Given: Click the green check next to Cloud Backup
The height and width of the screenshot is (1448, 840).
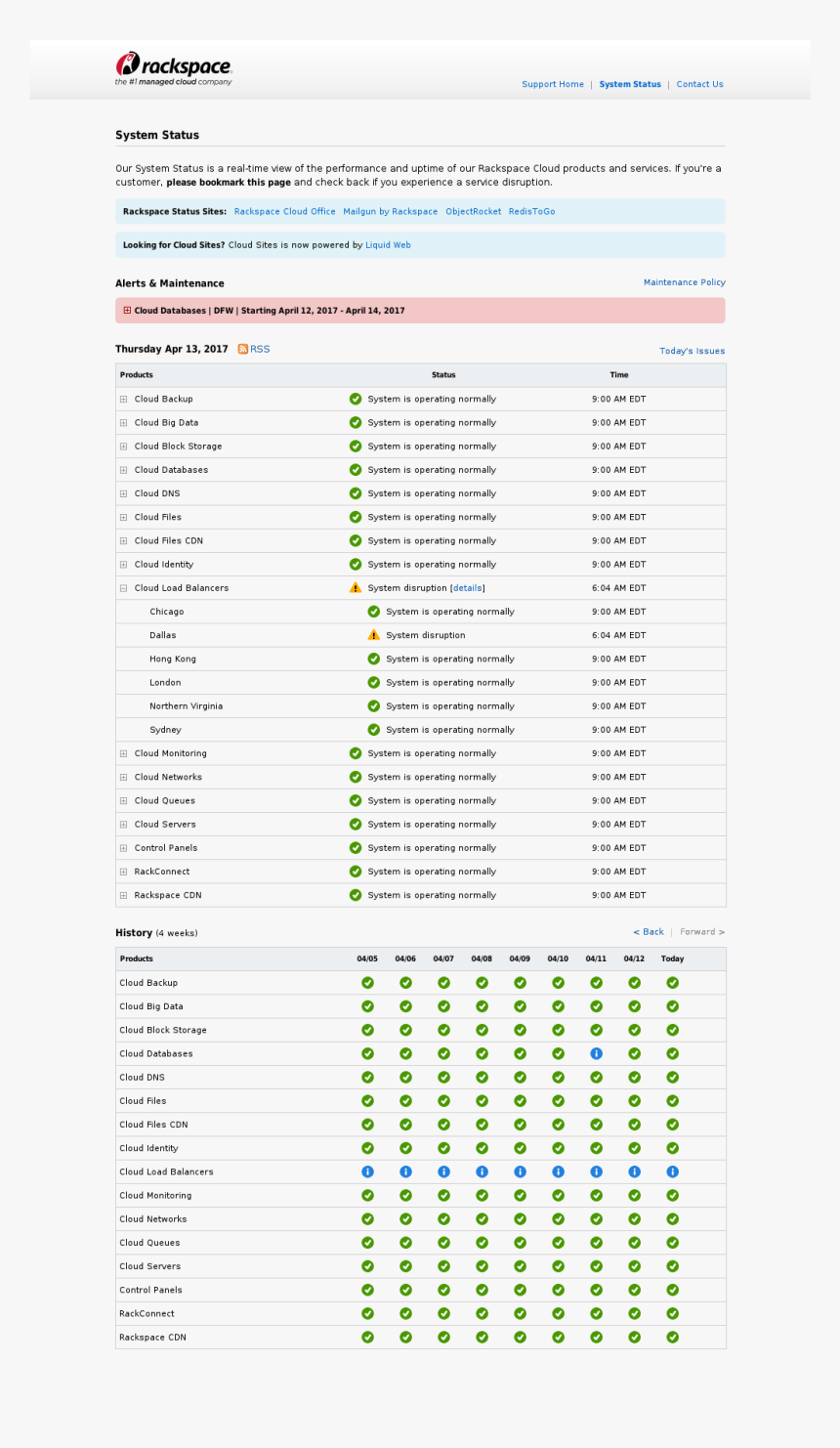Looking at the screenshot, I should pos(355,399).
